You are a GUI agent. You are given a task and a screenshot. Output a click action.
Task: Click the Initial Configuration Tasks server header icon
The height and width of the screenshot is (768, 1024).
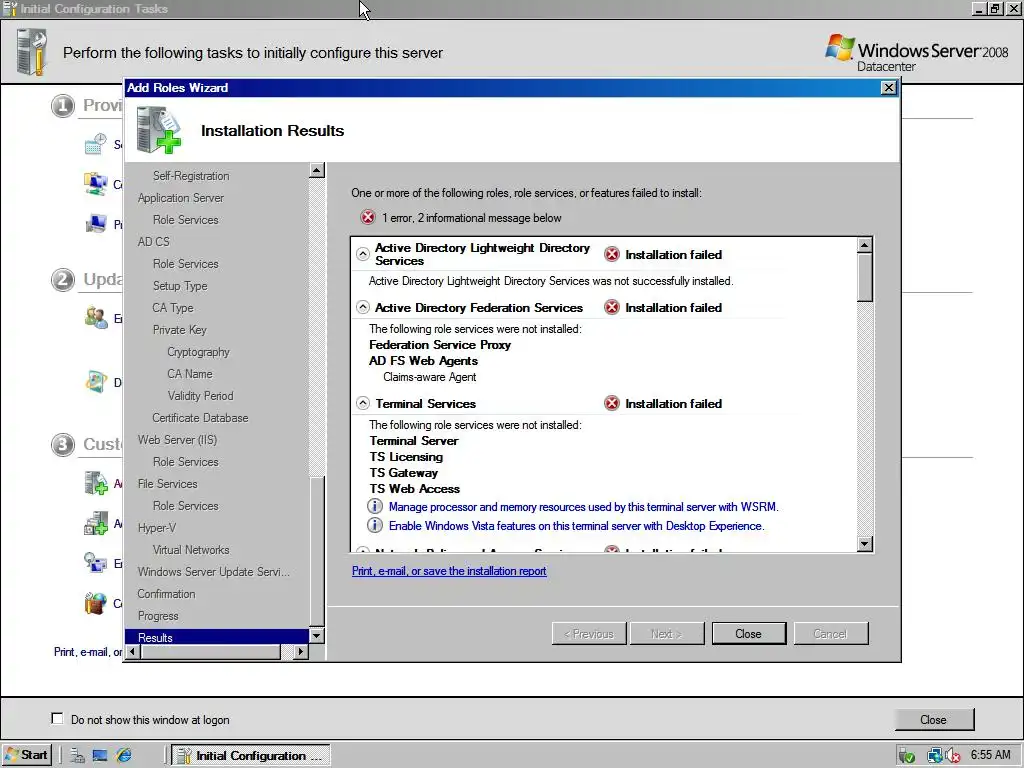[31, 52]
